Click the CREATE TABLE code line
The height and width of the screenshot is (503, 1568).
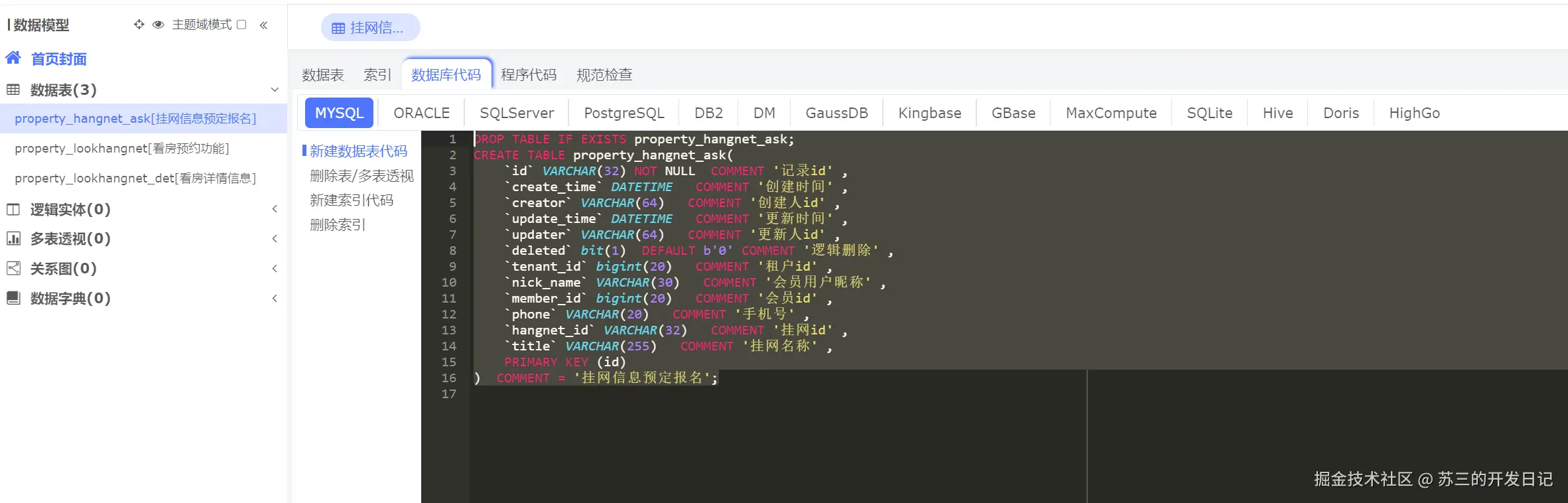tap(604, 155)
